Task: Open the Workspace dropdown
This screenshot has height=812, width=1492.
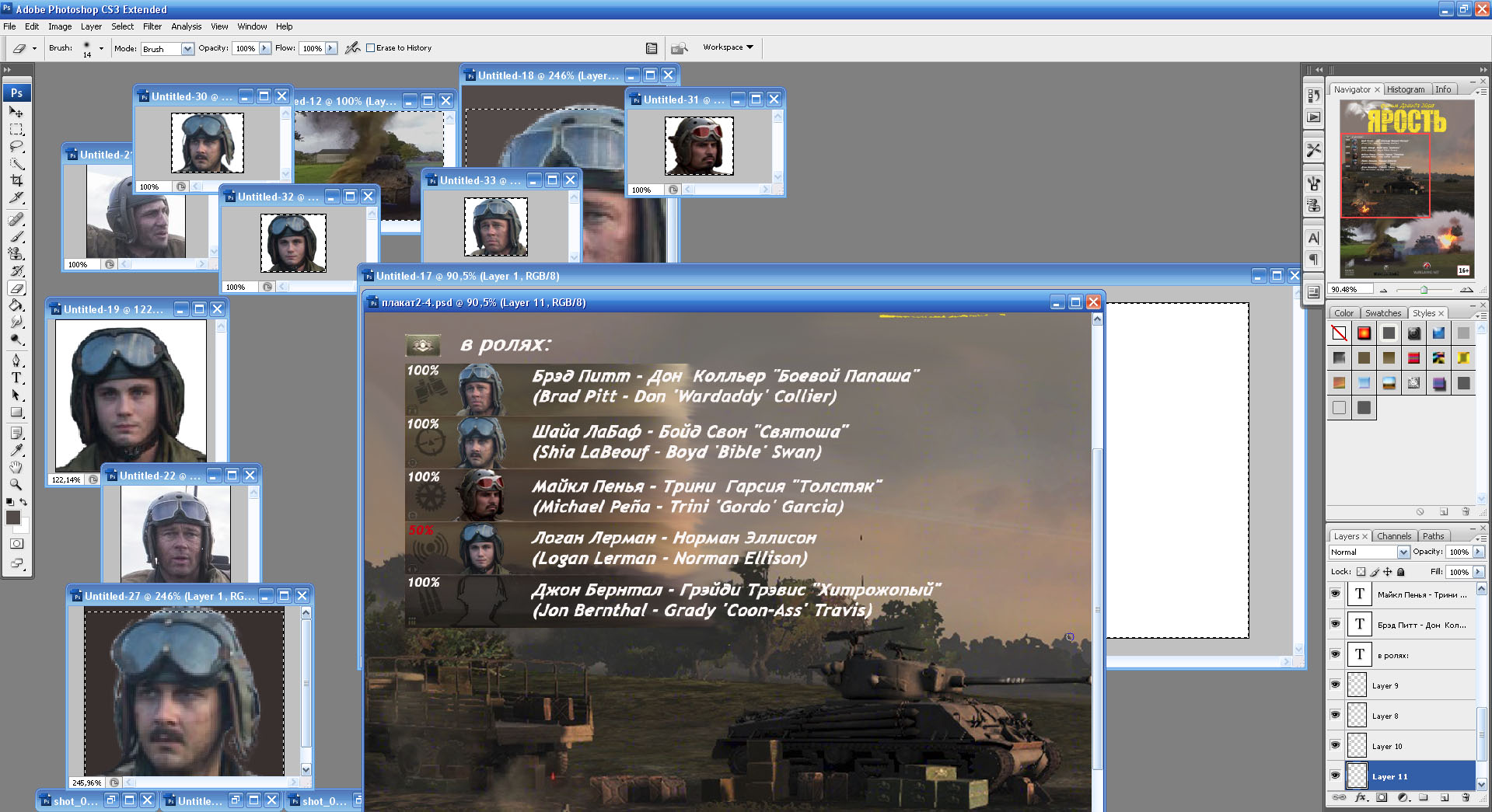Action: 728,47
